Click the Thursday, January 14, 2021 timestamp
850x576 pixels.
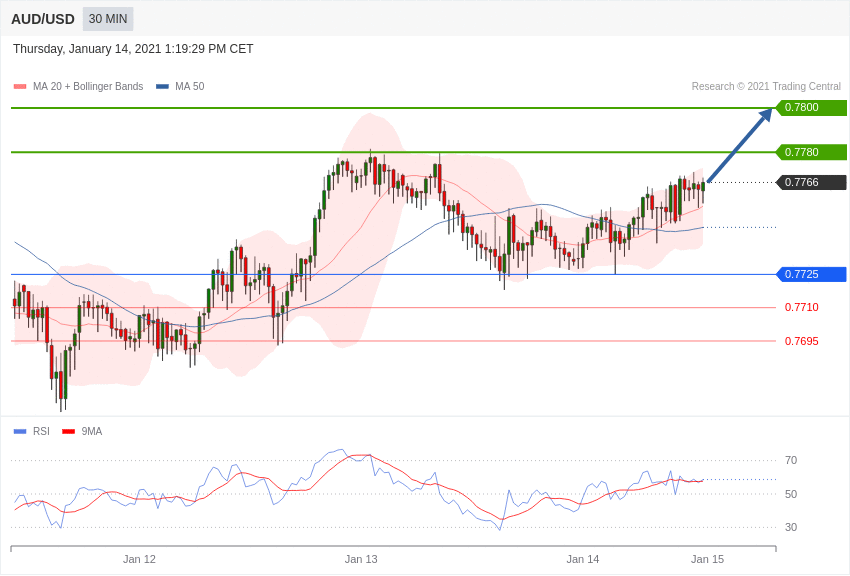133,49
